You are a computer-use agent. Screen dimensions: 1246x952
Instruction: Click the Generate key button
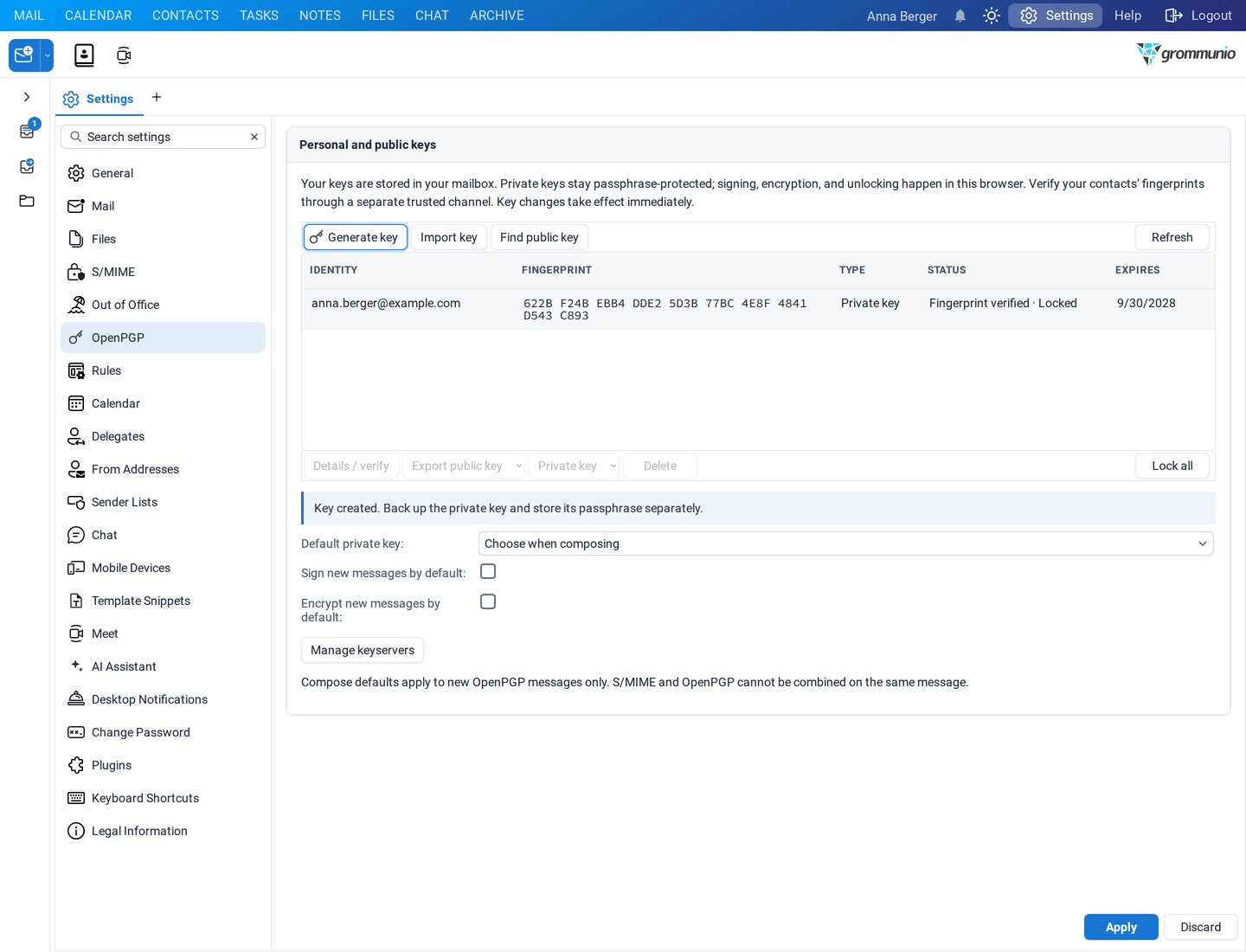click(355, 237)
